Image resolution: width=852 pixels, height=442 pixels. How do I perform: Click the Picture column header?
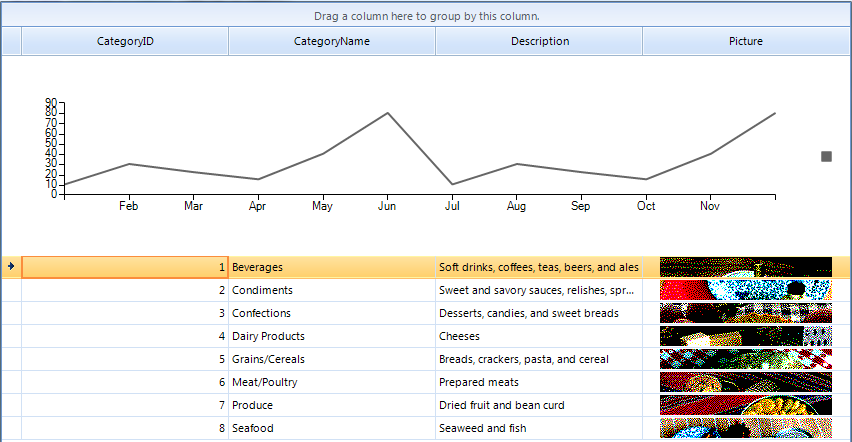point(746,41)
